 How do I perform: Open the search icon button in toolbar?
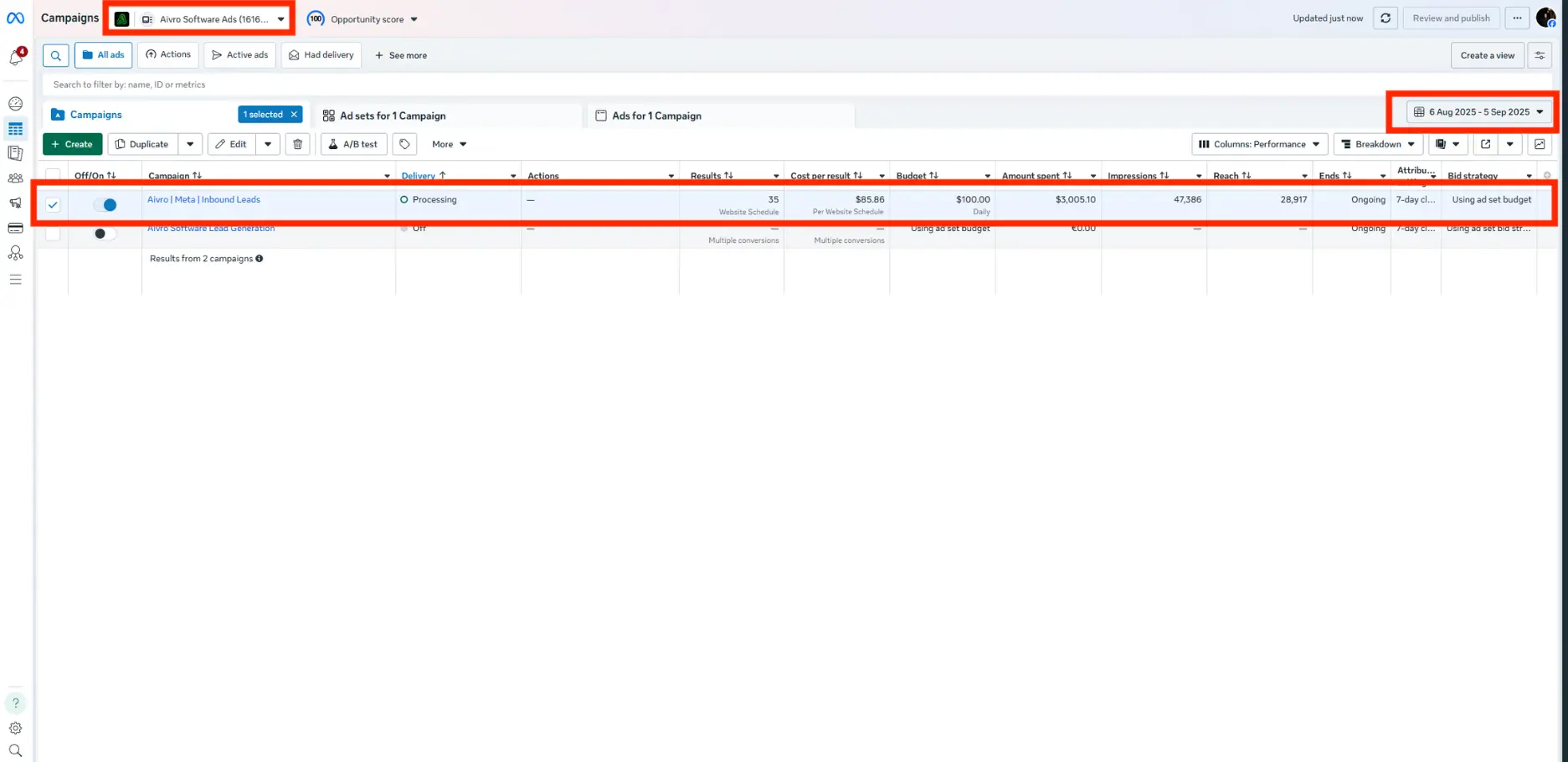[x=55, y=55]
